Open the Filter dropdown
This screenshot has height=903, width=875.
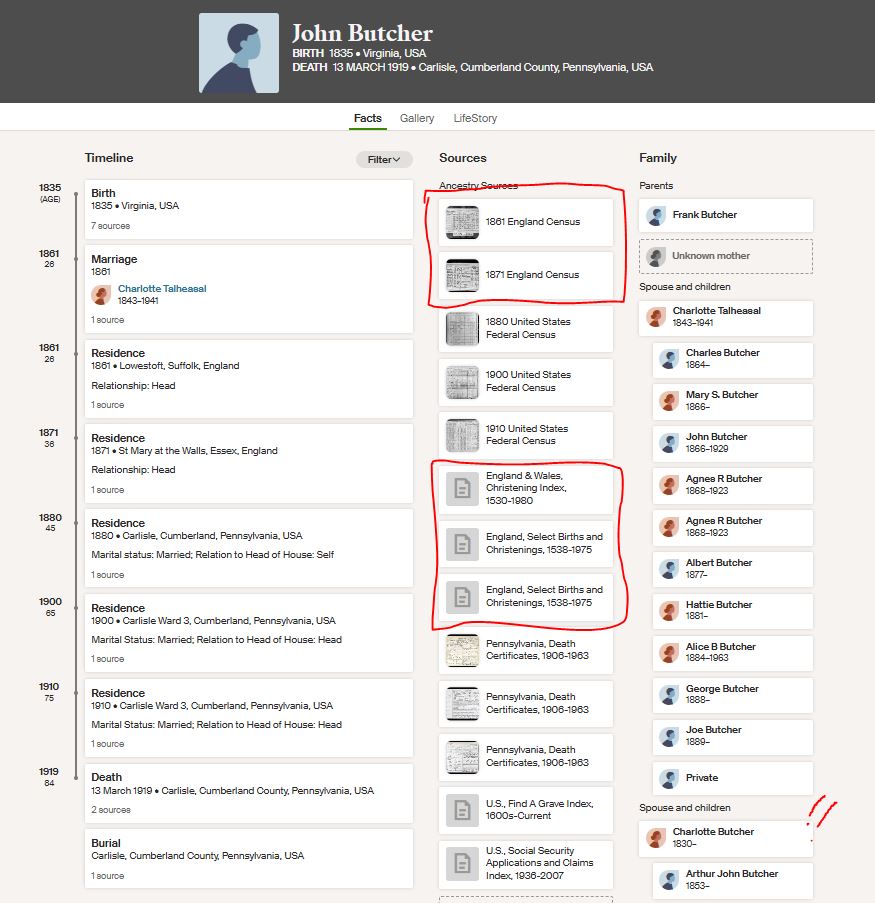[384, 159]
